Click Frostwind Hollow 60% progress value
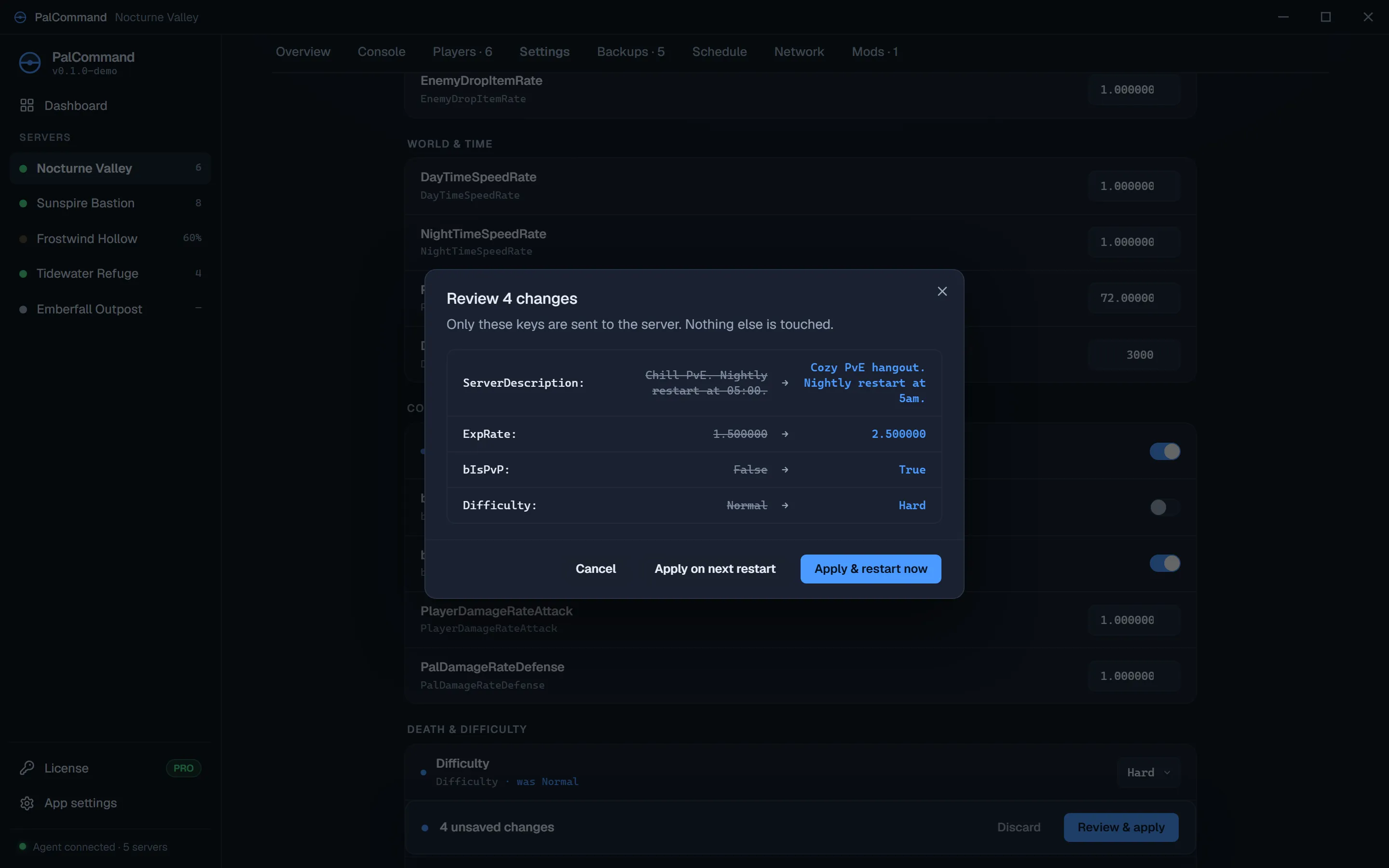This screenshot has width=1389, height=868. tap(192, 238)
